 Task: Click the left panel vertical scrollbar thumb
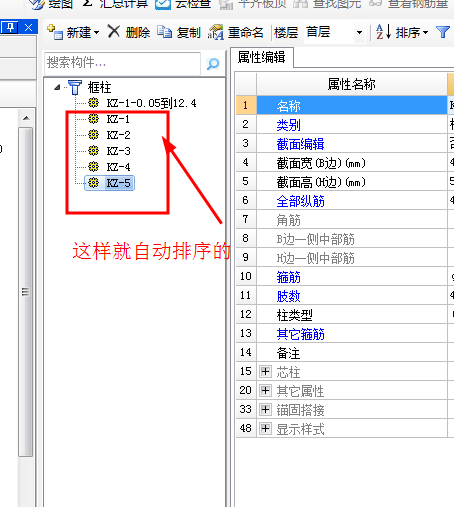25,292
